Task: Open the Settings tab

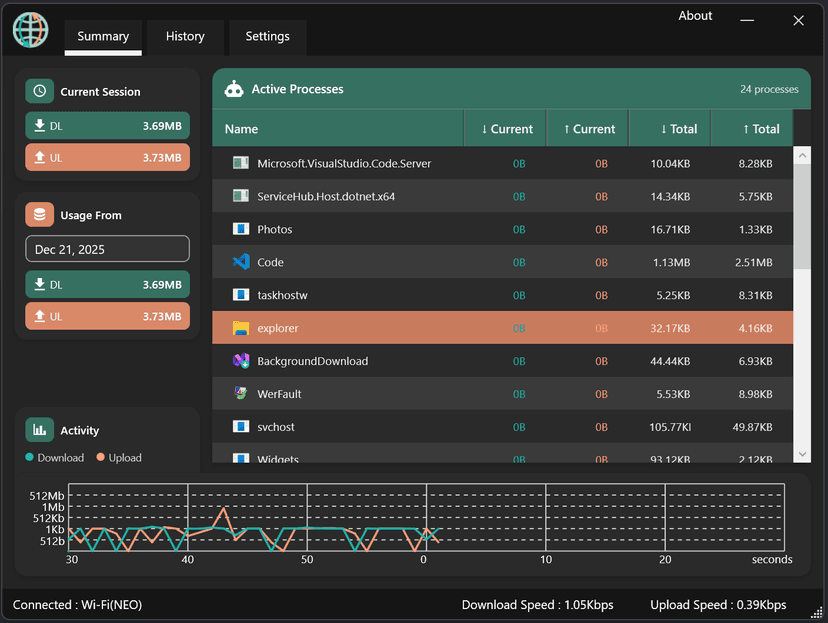Action: click(x=268, y=37)
